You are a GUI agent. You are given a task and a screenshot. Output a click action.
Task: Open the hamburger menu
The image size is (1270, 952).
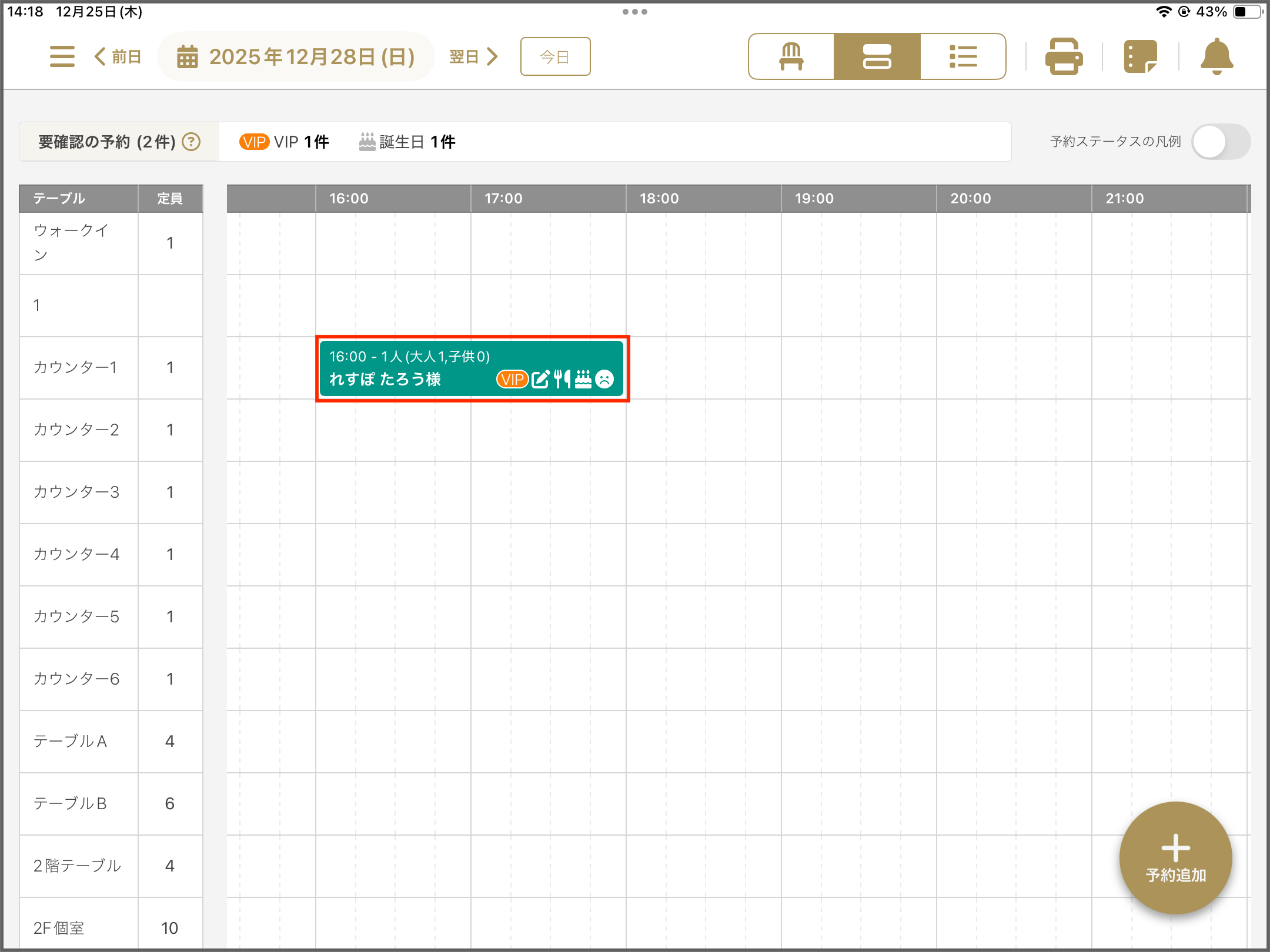[62, 56]
